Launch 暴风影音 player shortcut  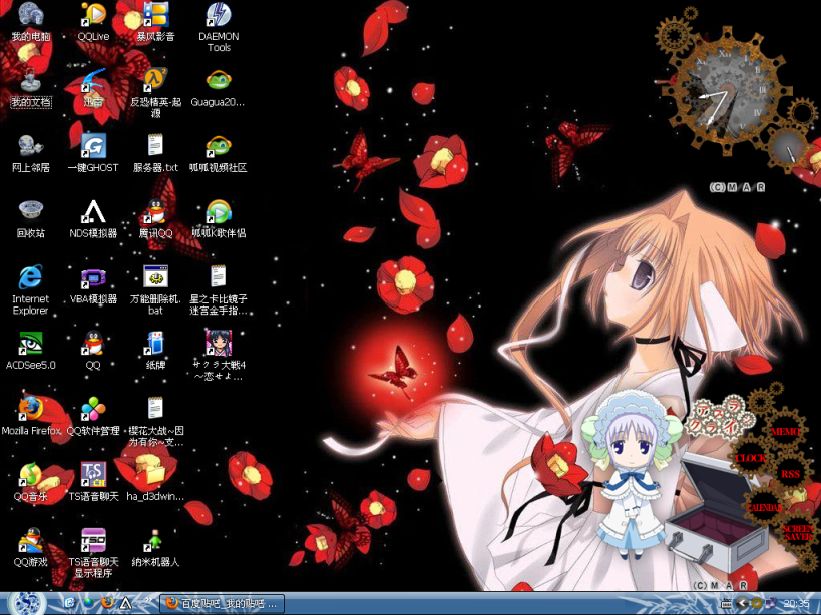coord(156,22)
